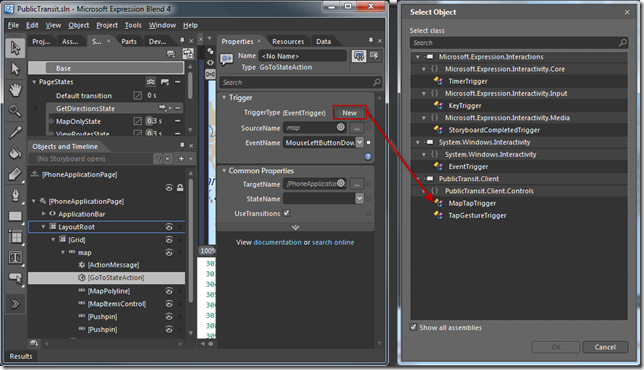Open the search online link
The height and width of the screenshot is (370, 644).
coord(333,242)
